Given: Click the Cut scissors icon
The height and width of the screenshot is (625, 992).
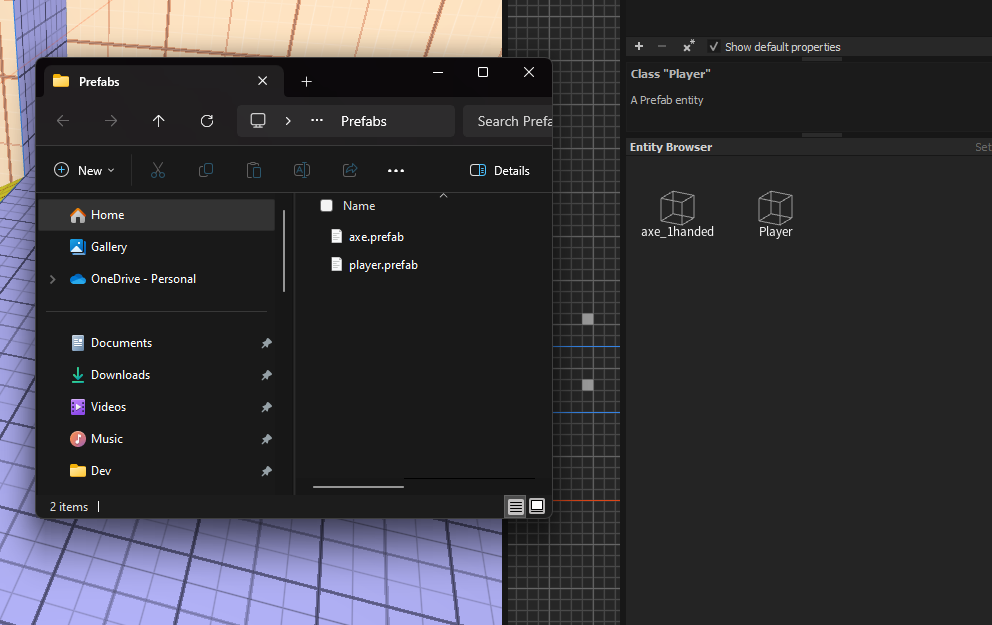Looking at the screenshot, I should pos(158,170).
